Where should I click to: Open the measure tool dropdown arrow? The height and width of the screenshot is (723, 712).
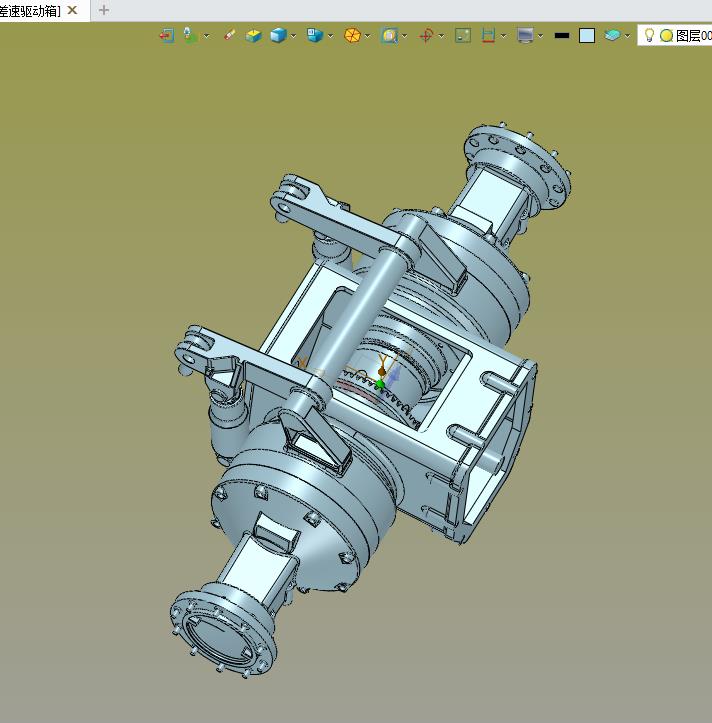[503, 36]
